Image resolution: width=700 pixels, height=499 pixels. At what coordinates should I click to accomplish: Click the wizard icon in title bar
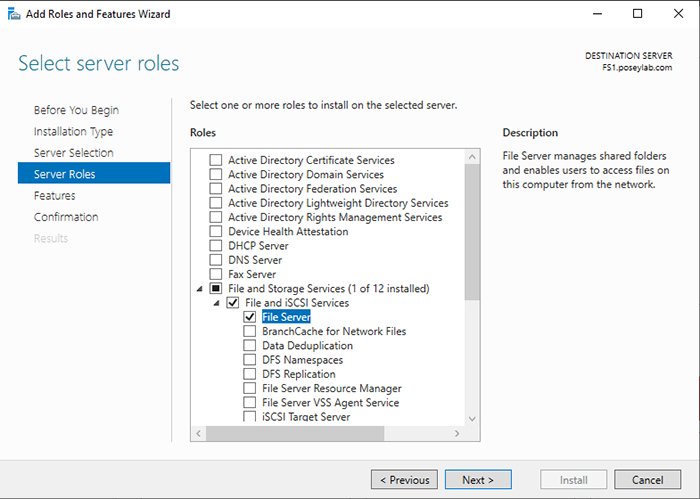(x=12, y=14)
